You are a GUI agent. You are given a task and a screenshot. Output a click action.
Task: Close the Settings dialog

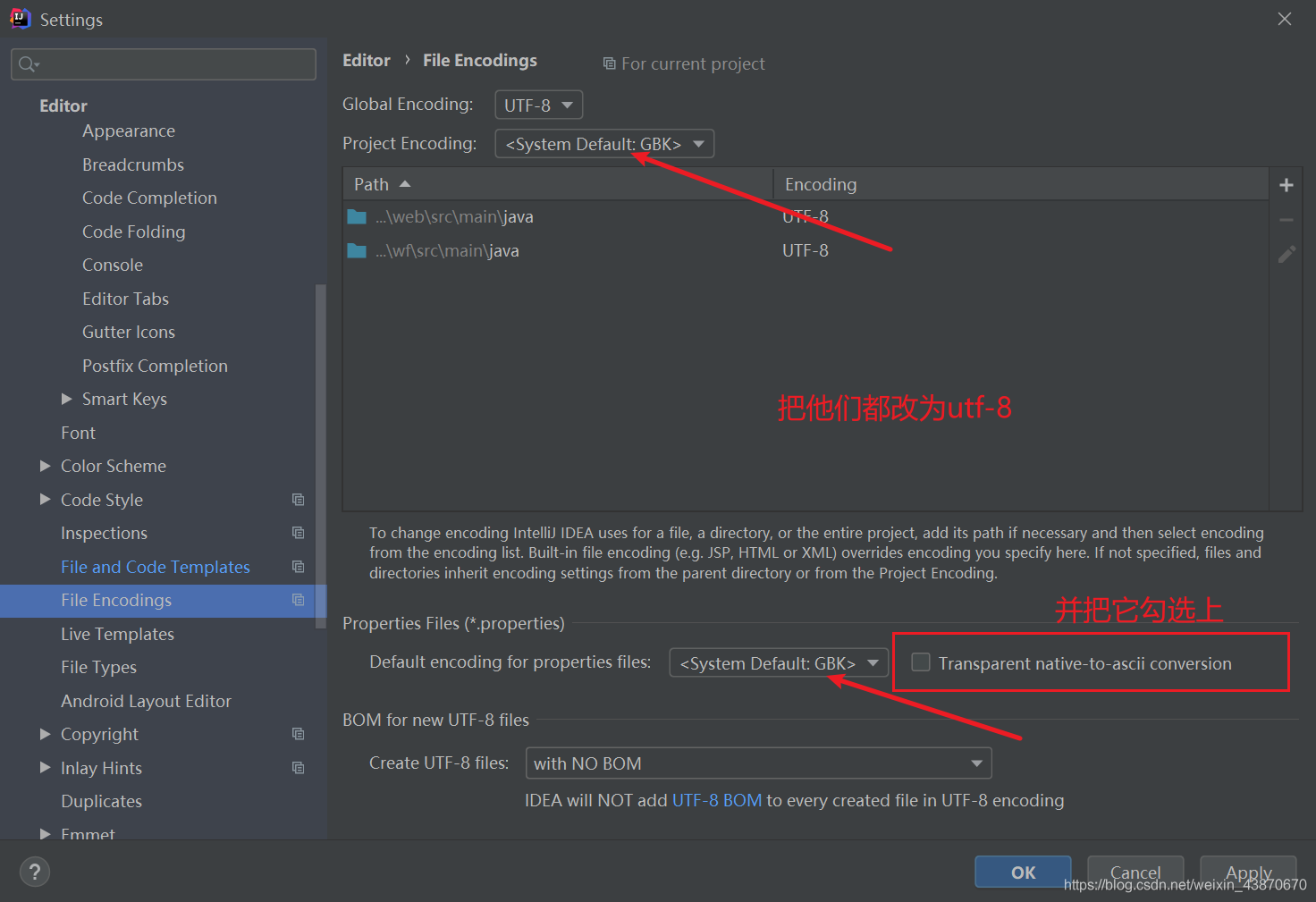[1285, 19]
